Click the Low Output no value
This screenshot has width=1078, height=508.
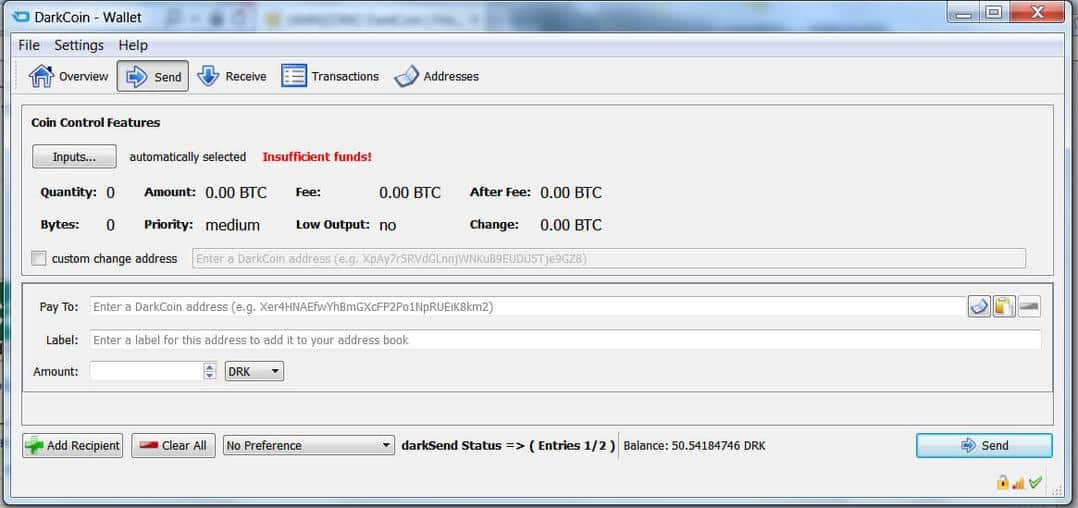click(388, 225)
